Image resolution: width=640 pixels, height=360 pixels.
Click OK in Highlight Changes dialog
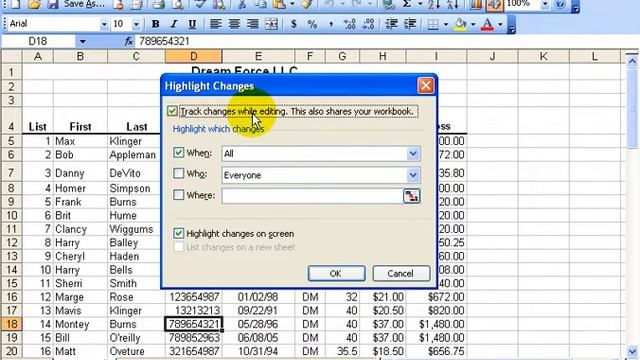point(336,273)
